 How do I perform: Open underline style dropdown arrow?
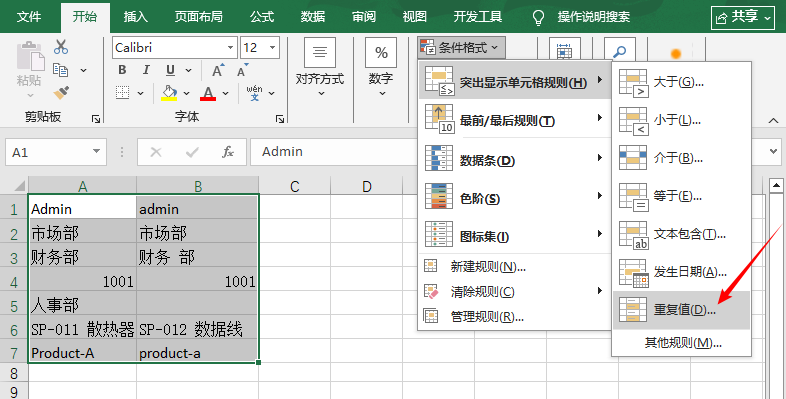pos(188,70)
